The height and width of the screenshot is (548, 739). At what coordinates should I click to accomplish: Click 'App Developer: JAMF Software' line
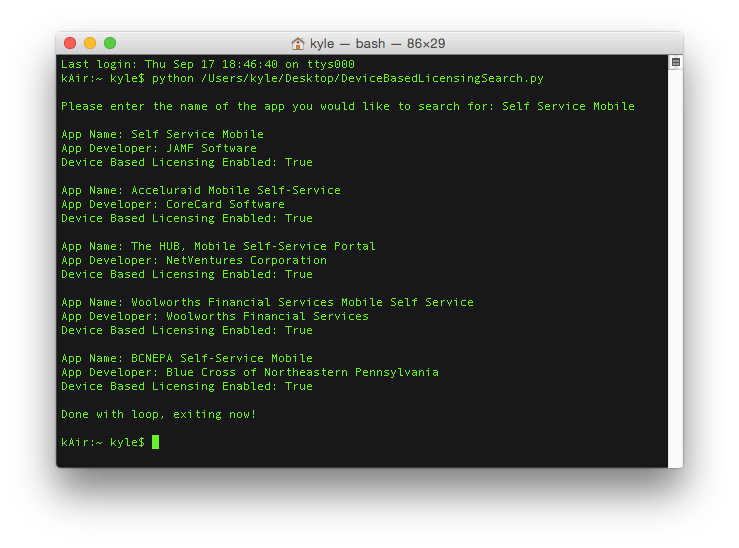[159, 148]
